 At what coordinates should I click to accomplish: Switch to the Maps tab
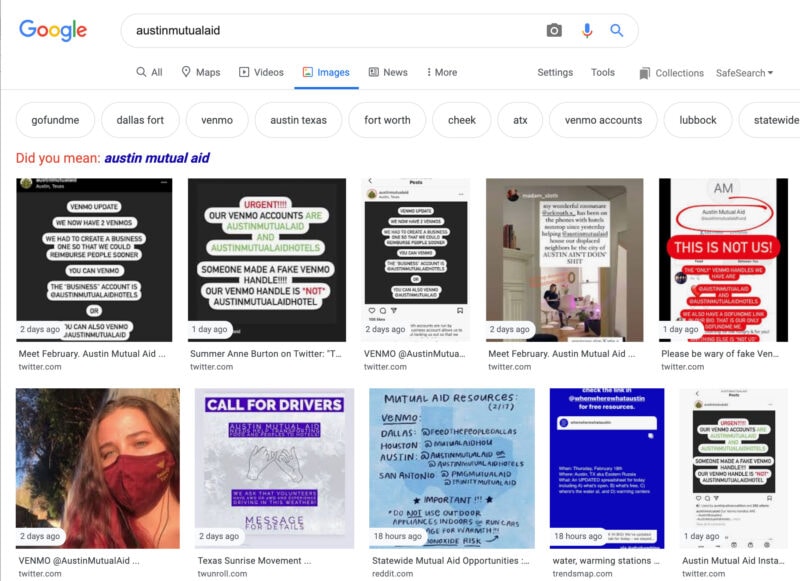[201, 72]
